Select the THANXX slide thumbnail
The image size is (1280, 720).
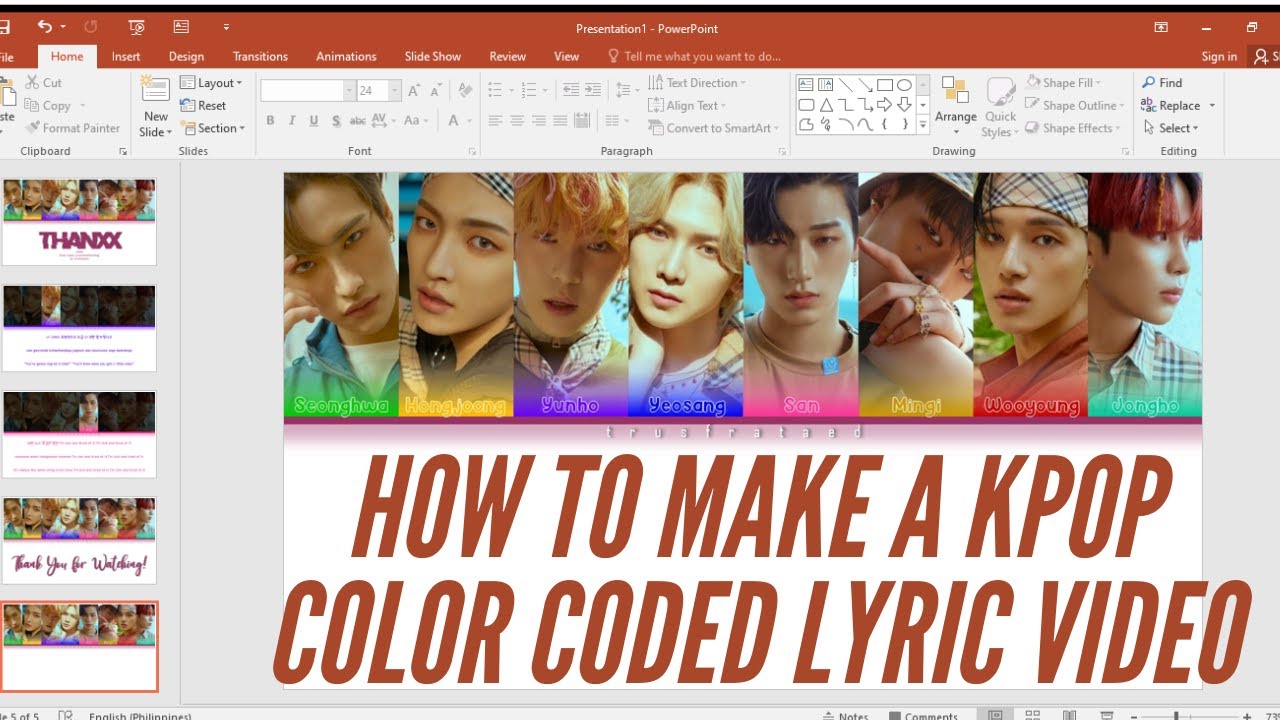pos(79,222)
